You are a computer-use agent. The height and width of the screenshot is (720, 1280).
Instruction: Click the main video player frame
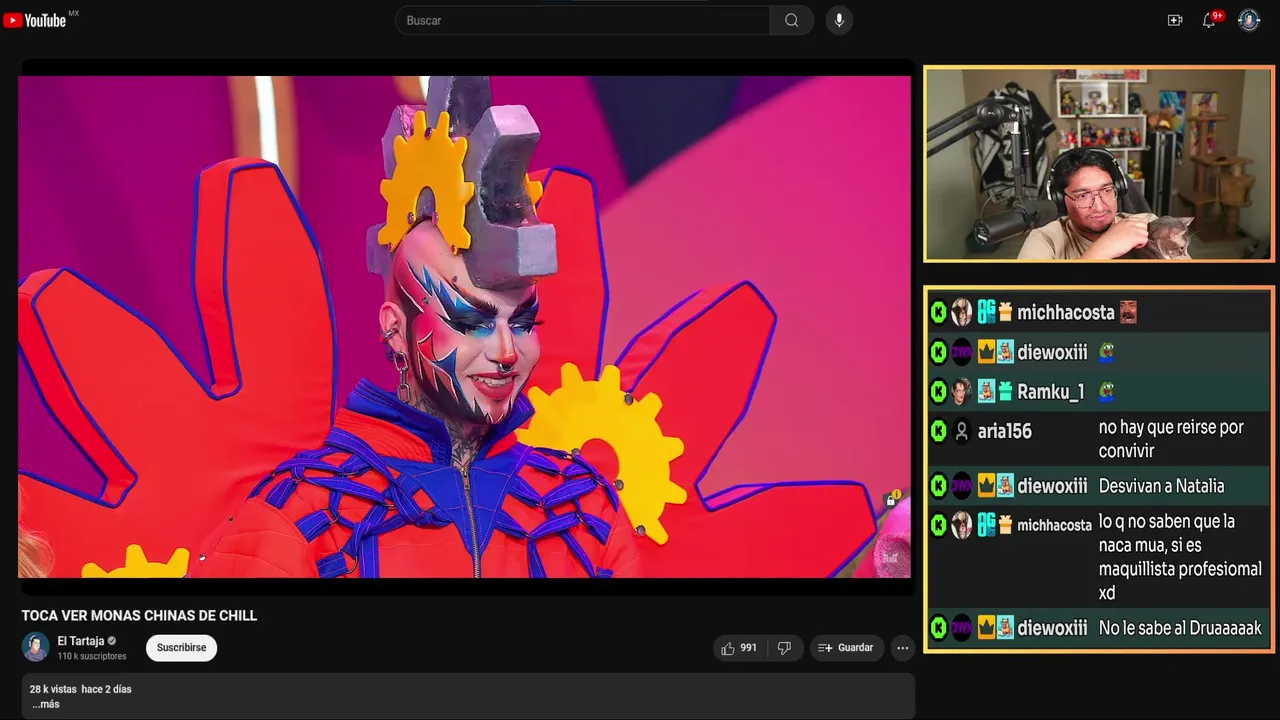pyautogui.click(x=465, y=327)
